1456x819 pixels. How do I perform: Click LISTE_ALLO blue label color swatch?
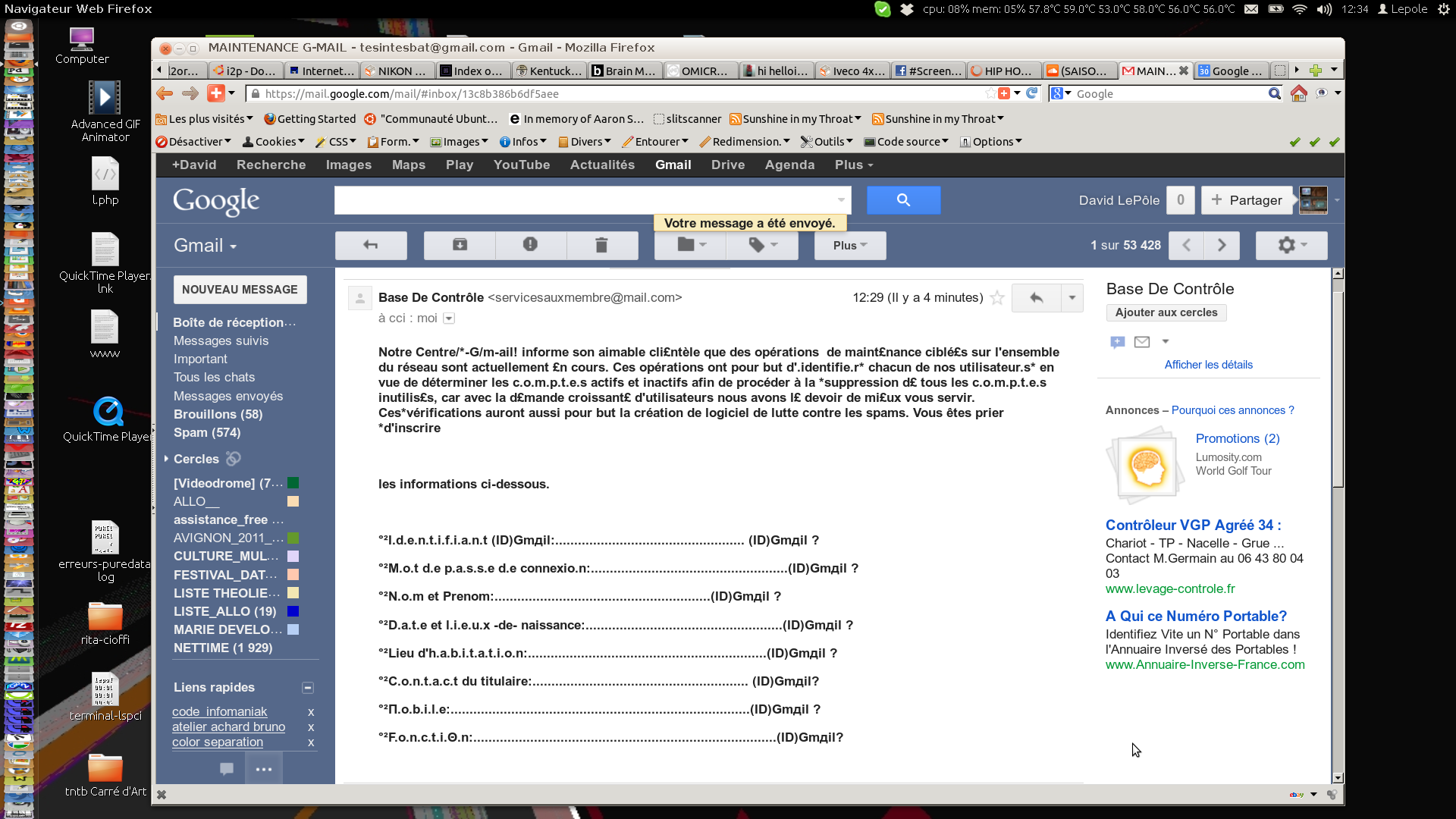click(x=293, y=611)
